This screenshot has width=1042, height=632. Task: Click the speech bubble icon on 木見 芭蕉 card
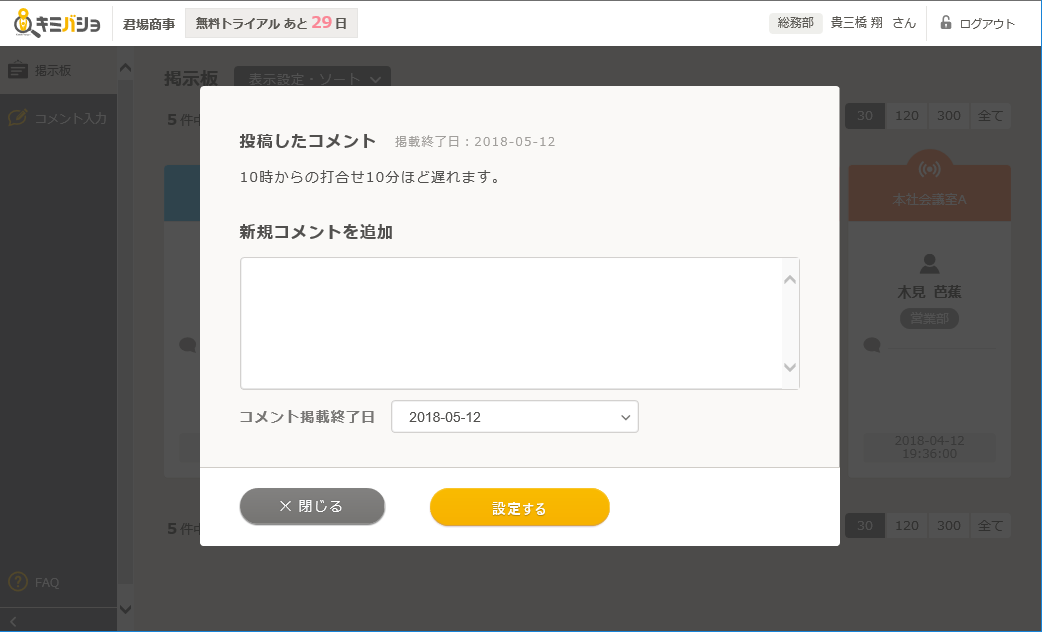(x=872, y=345)
